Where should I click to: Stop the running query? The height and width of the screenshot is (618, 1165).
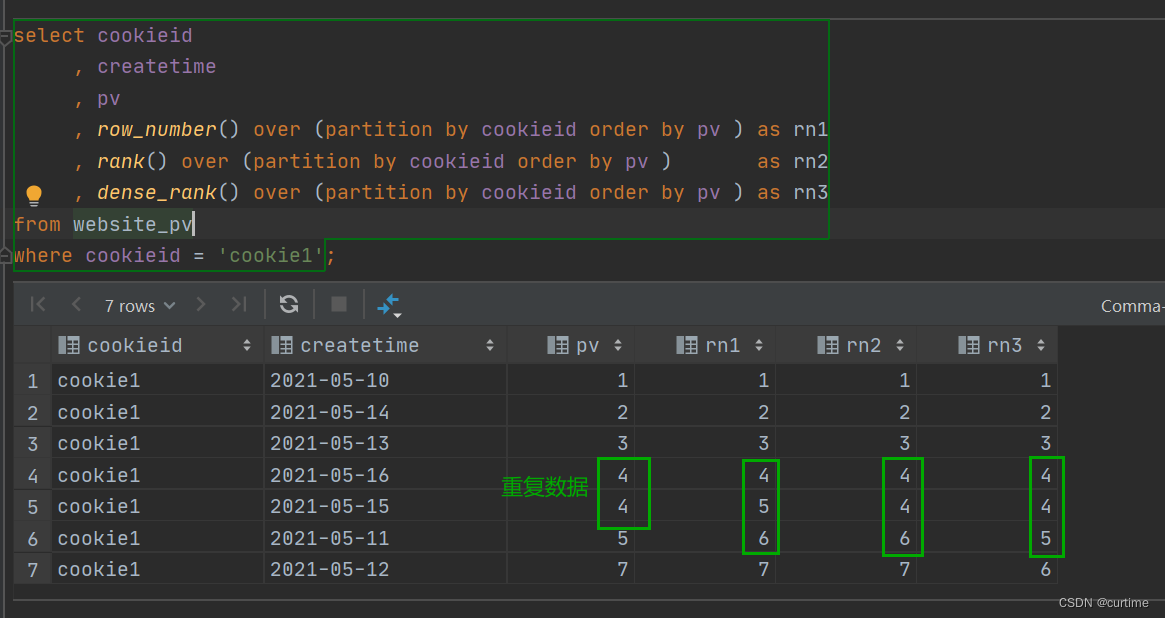click(339, 304)
